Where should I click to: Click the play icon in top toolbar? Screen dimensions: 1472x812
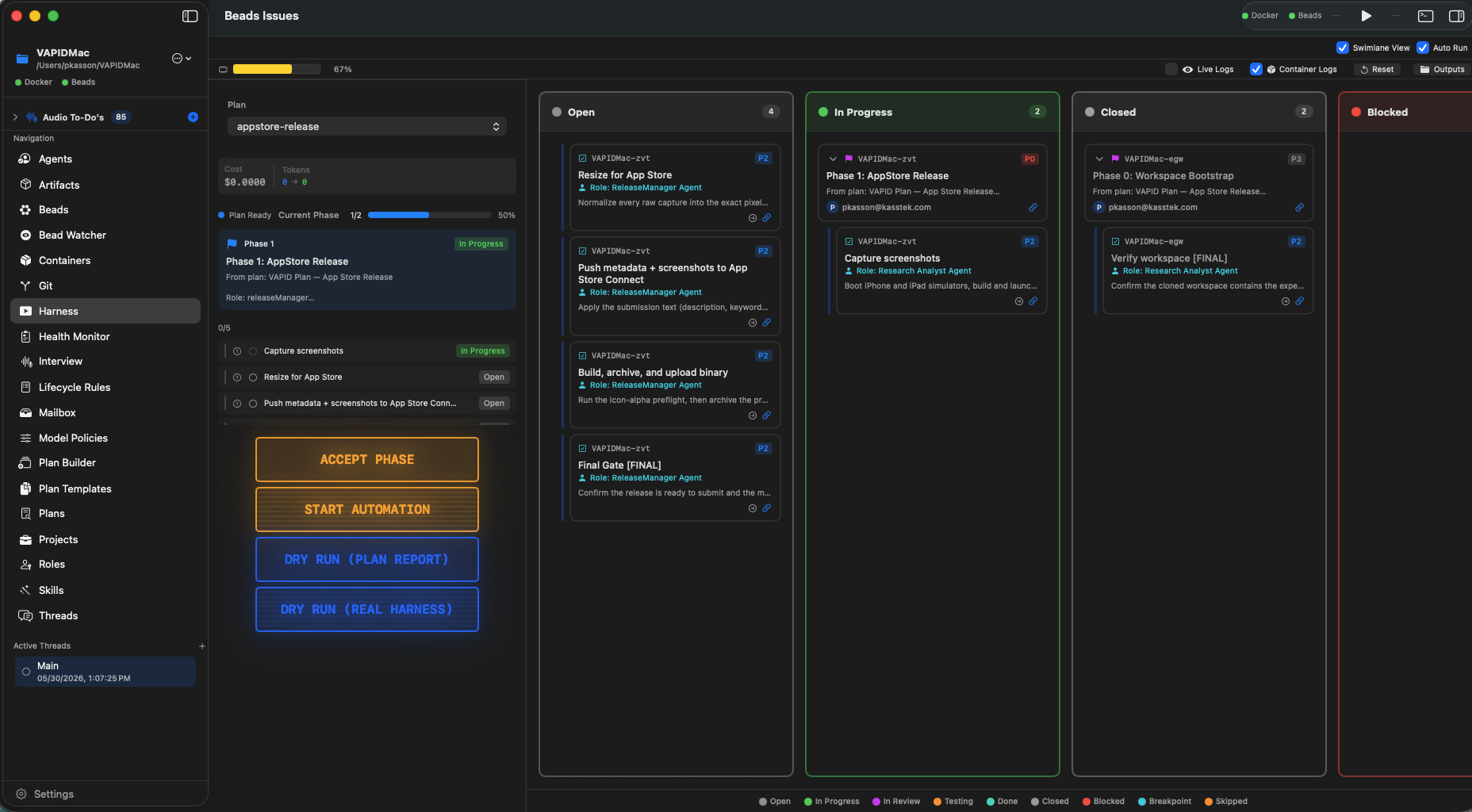[1366, 16]
